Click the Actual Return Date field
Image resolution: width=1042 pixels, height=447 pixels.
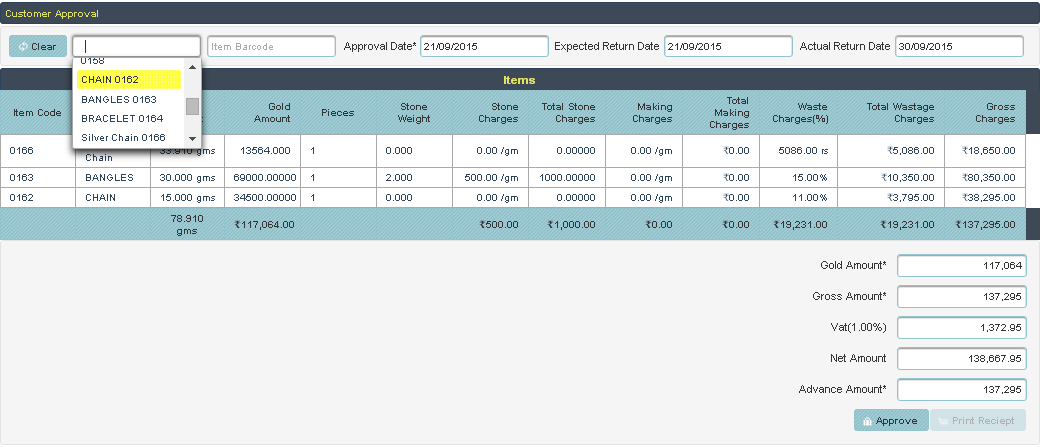[959, 47]
